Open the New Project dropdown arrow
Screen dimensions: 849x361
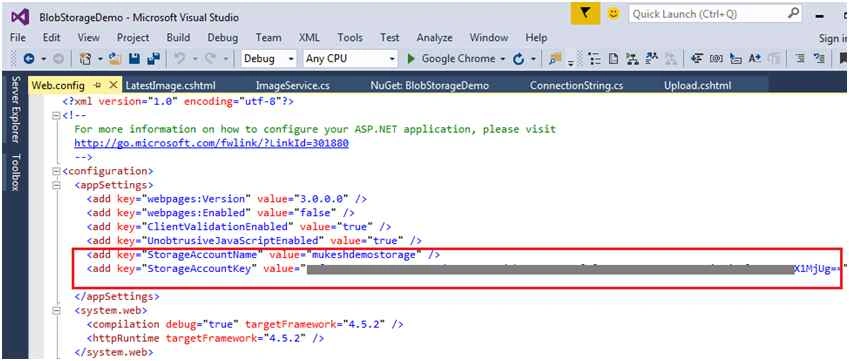coord(100,58)
